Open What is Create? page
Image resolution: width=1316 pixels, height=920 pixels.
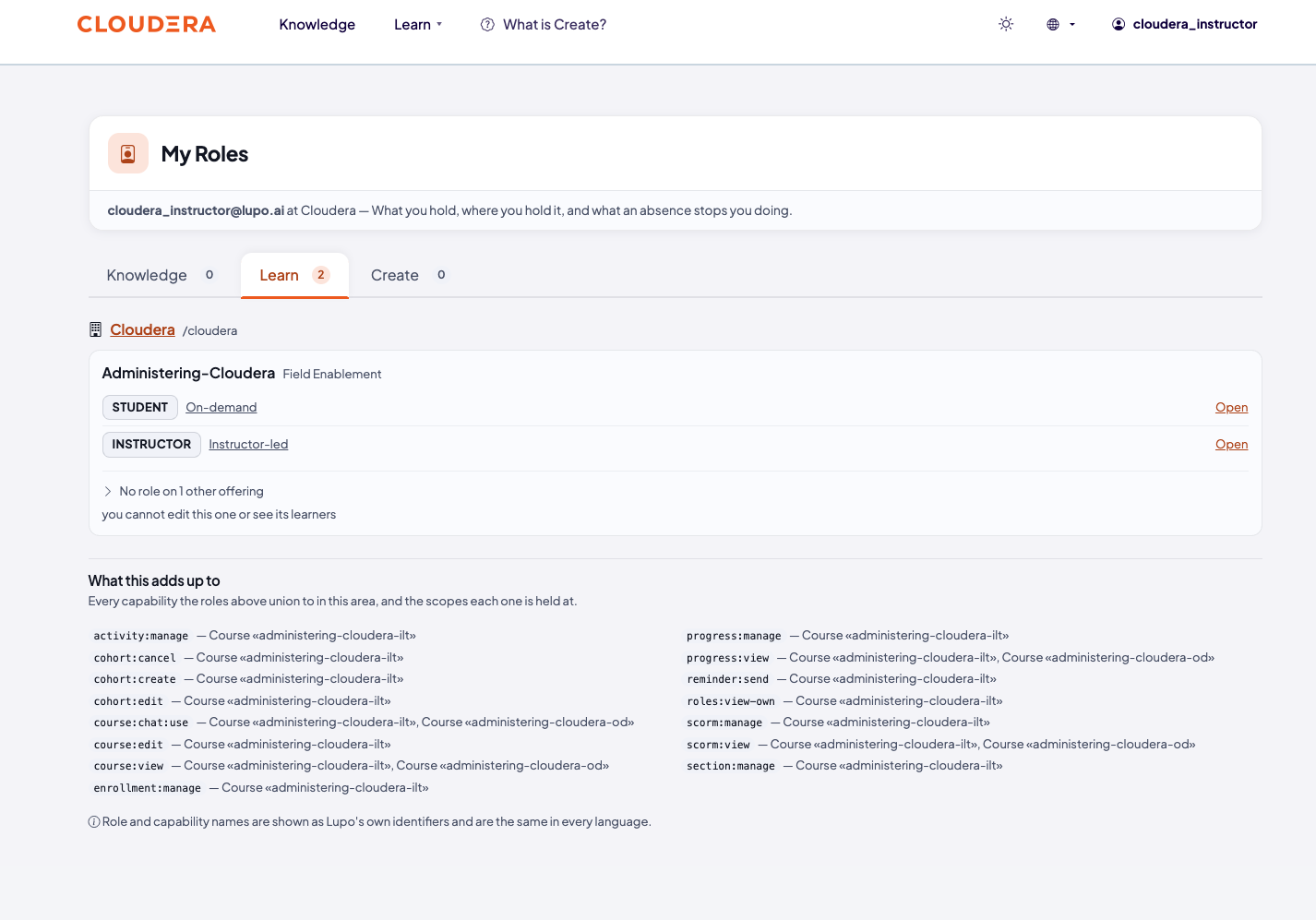click(x=544, y=25)
